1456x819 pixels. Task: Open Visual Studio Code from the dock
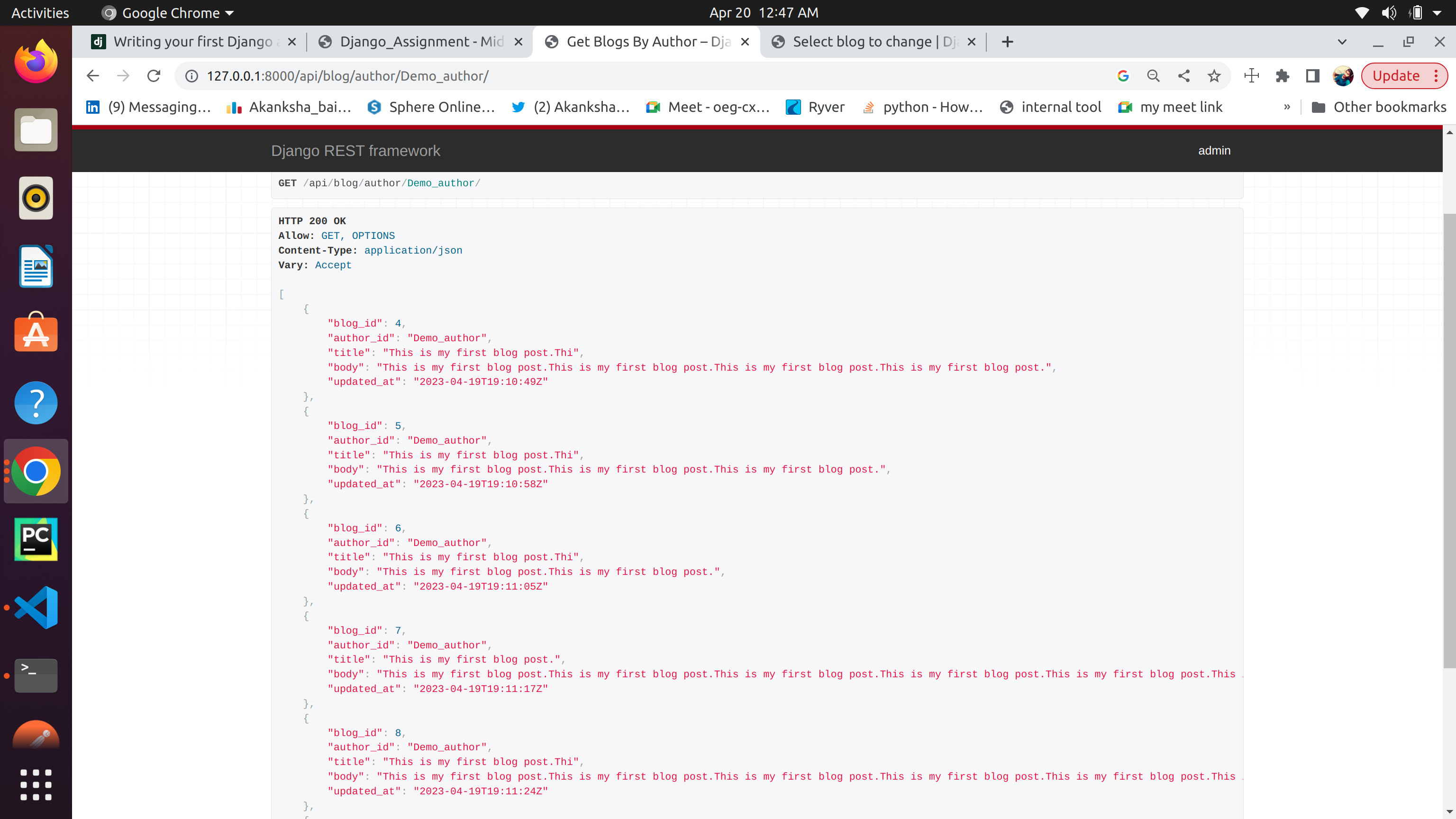pyautogui.click(x=35, y=607)
